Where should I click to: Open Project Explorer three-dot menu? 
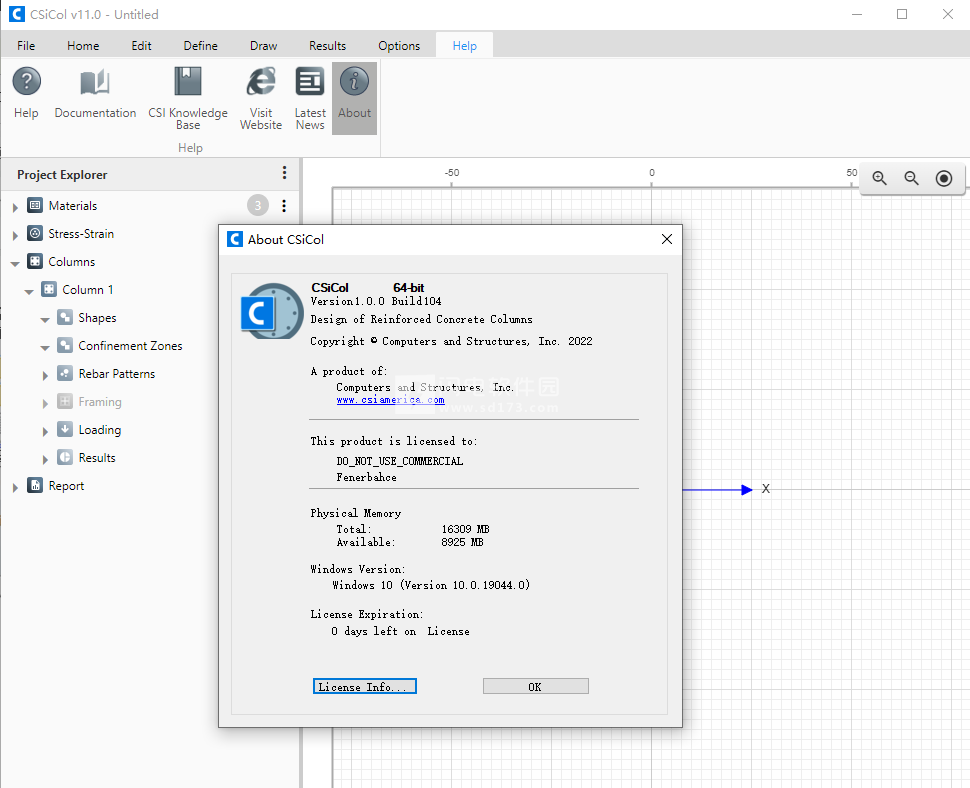pyautogui.click(x=284, y=173)
